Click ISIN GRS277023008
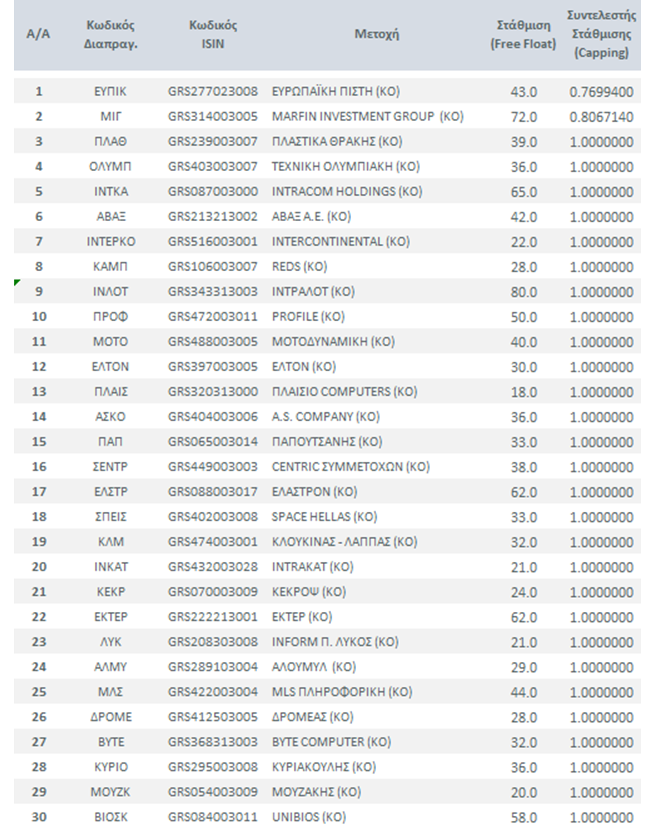The height and width of the screenshot is (824, 645). [x=213, y=91]
